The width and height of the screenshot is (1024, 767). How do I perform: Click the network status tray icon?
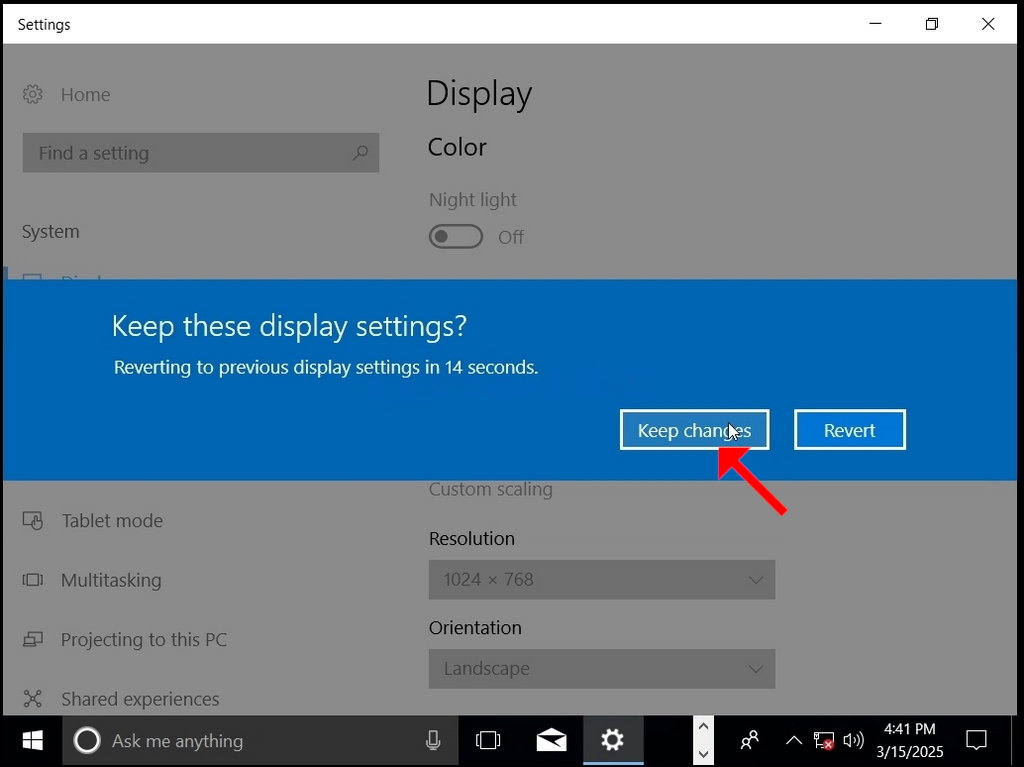point(824,740)
